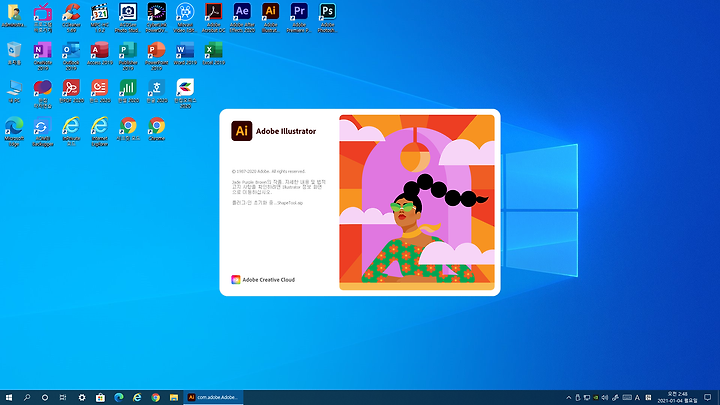Open the Recycle Bin on the desktop
Viewport: 720px width, 405px height.
tap(14, 53)
